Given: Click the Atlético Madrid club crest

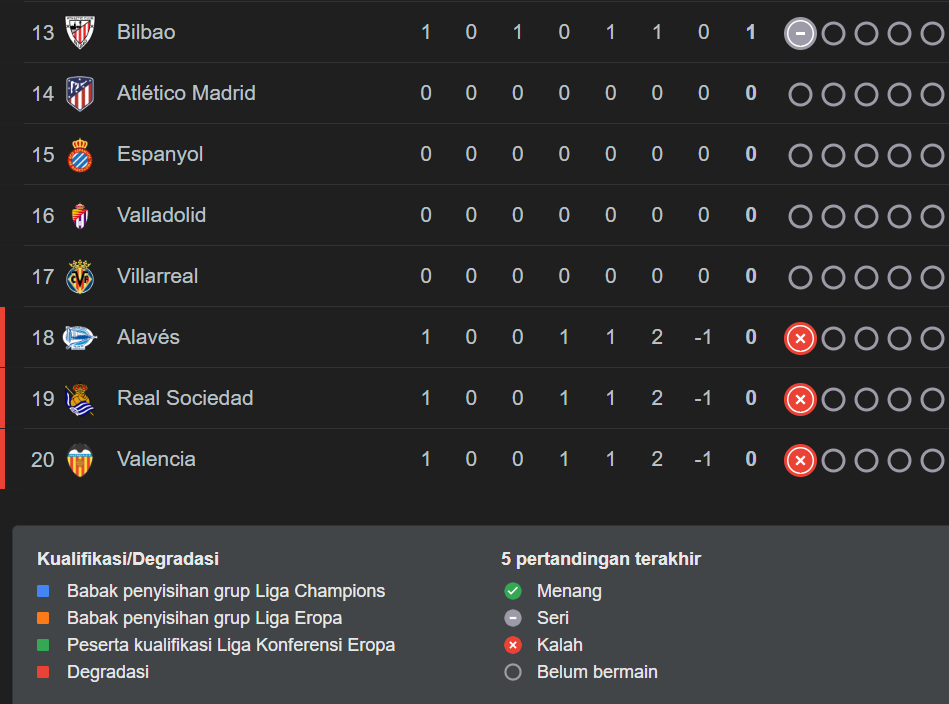Looking at the screenshot, I should click(x=80, y=93).
